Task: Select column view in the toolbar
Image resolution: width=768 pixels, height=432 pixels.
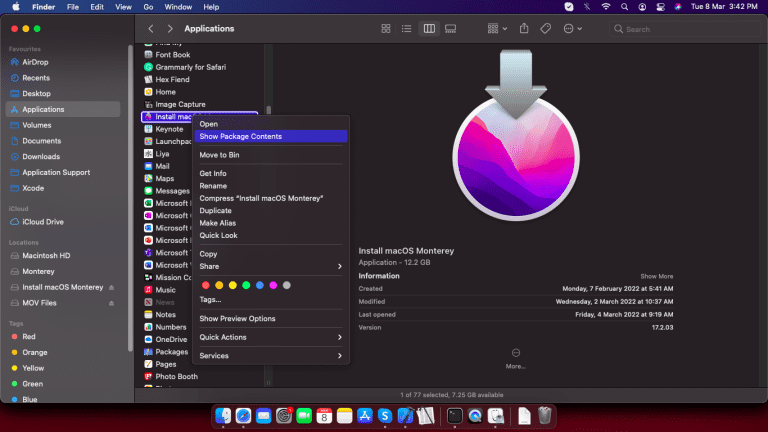Action: pyautogui.click(x=429, y=29)
